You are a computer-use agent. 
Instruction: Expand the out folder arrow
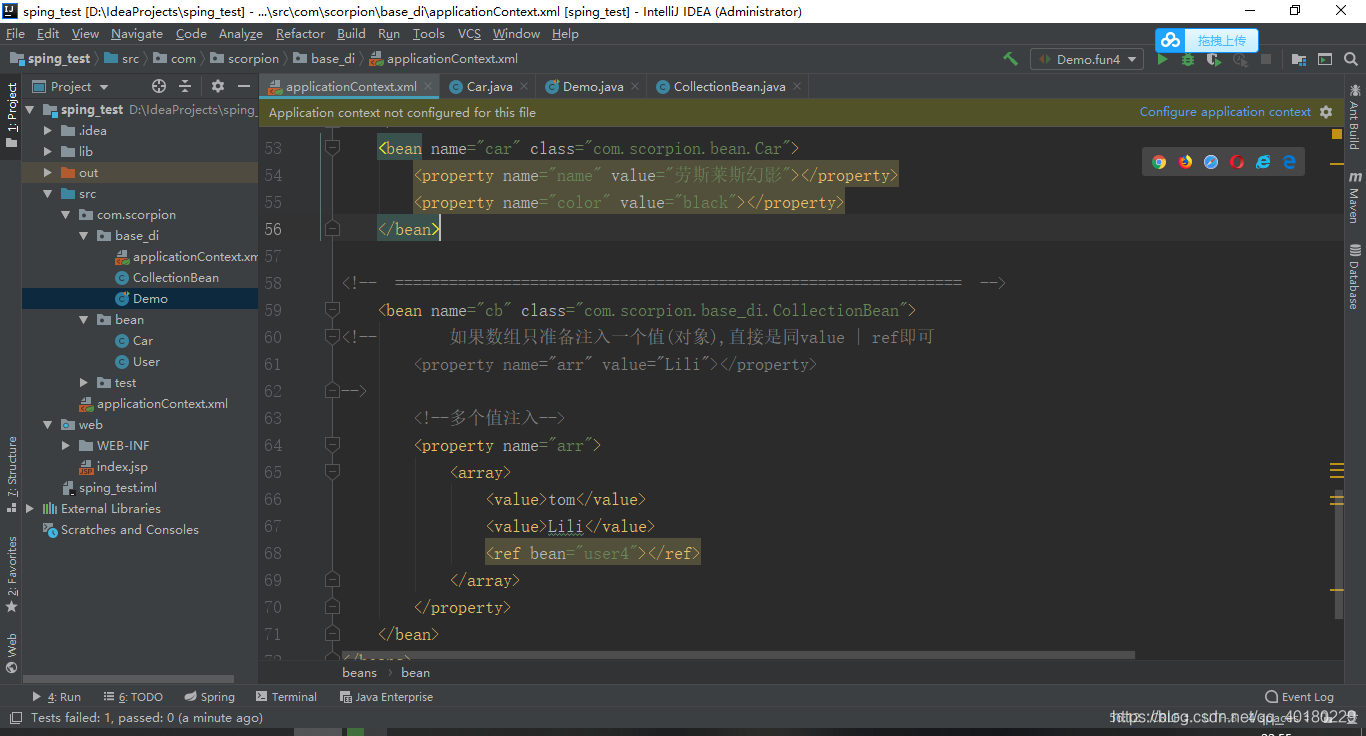[x=48, y=172]
